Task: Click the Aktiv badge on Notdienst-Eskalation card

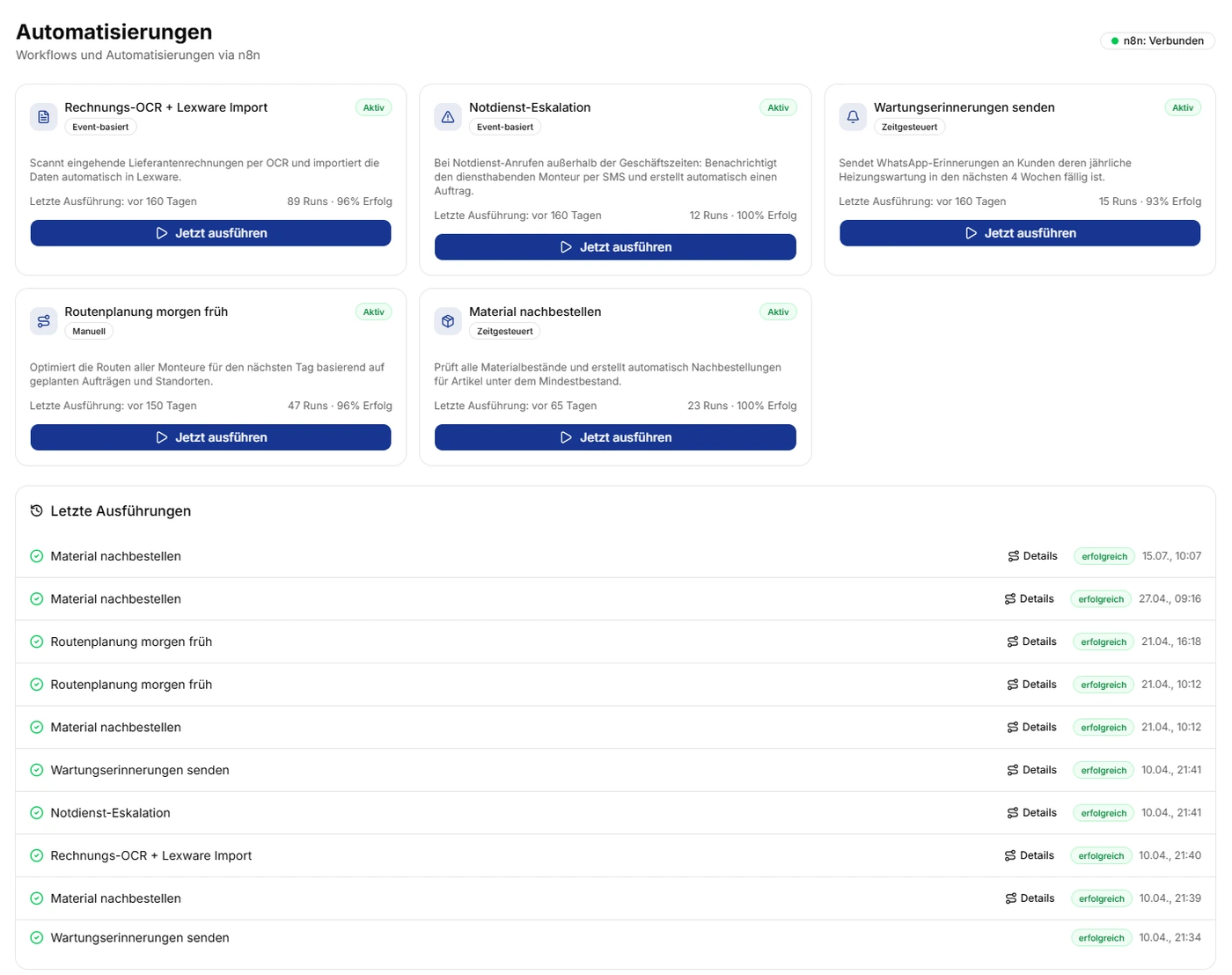Action: [778, 107]
